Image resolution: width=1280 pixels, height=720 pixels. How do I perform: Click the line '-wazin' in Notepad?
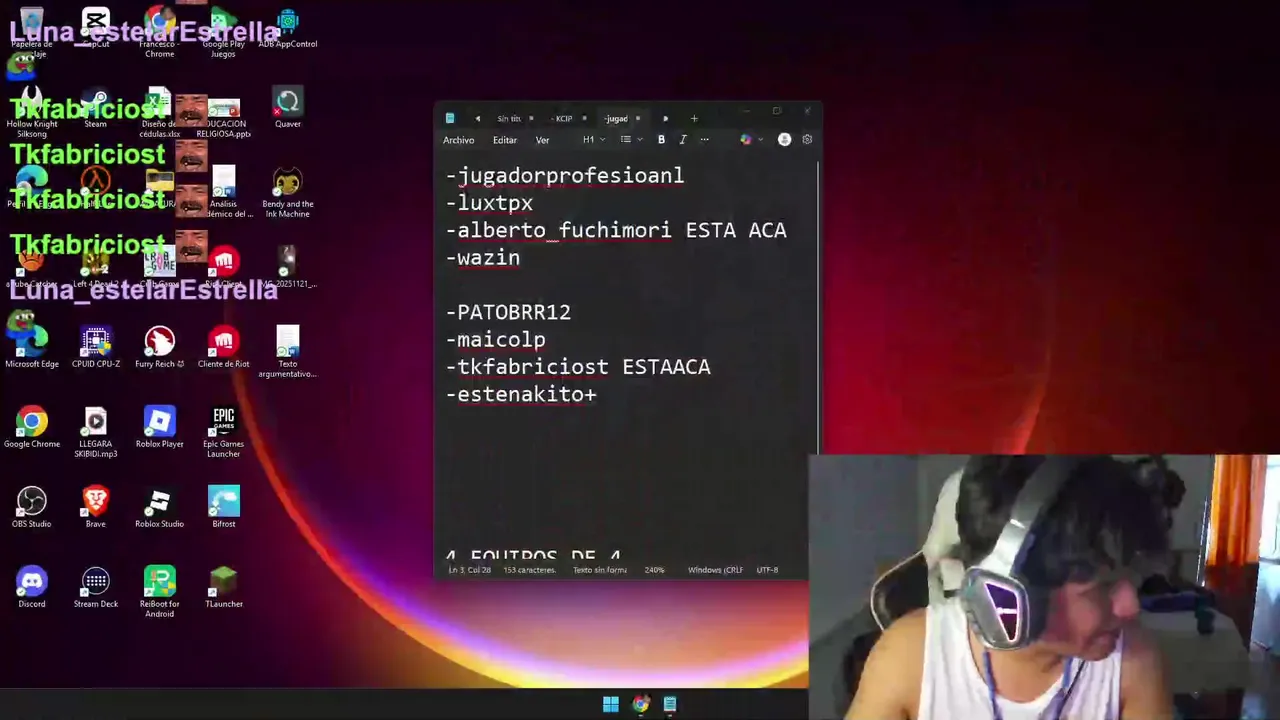483,258
